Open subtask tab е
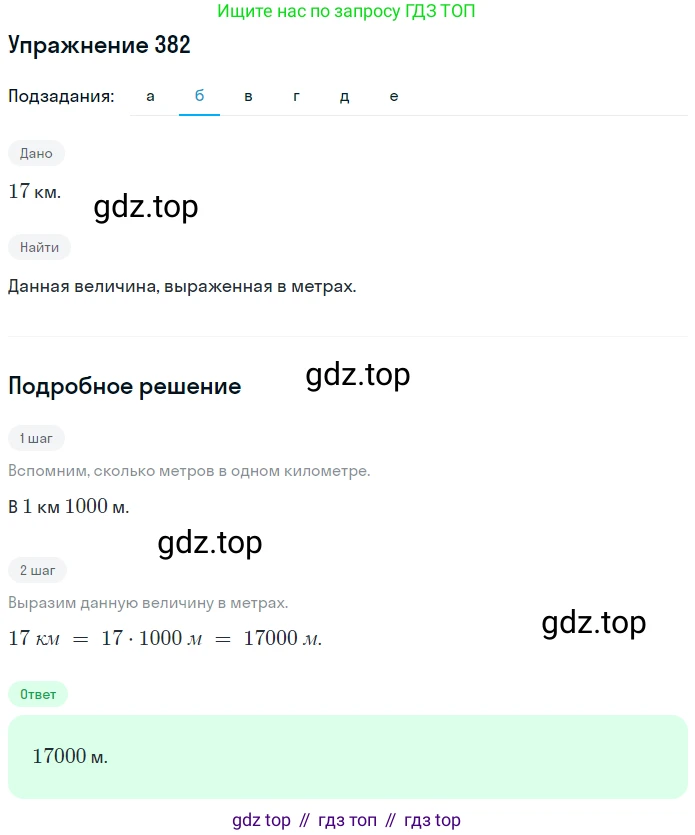This screenshot has width=695, height=835. pyautogui.click(x=394, y=96)
